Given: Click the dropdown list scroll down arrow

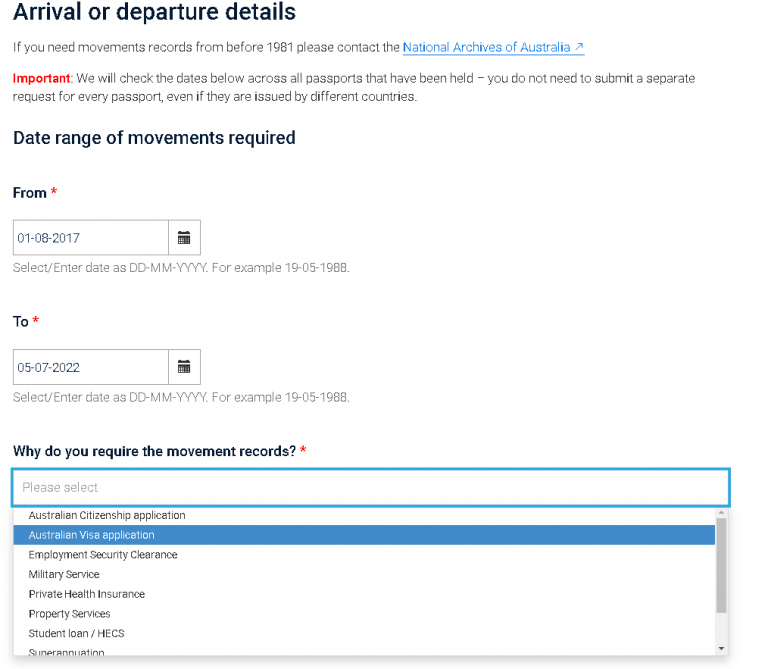Looking at the screenshot, I should (721, 648).
